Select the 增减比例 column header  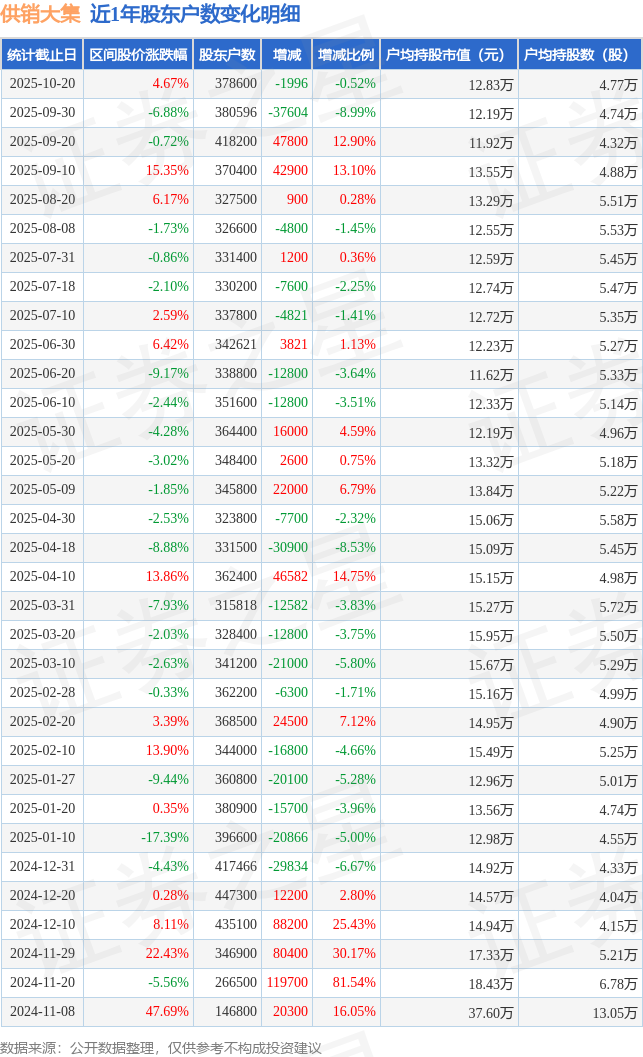coord(345,55)
